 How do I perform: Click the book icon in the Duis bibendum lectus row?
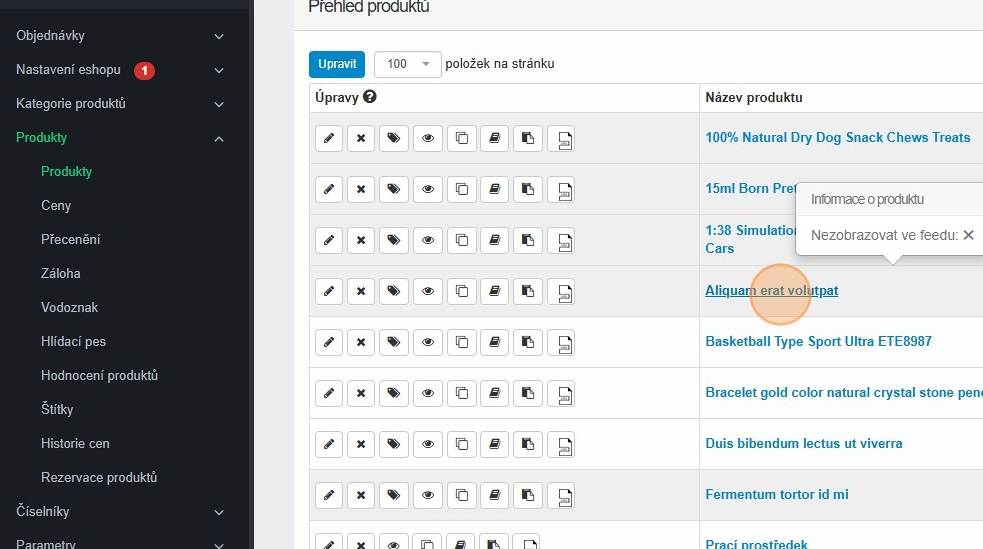coord(495,444)
